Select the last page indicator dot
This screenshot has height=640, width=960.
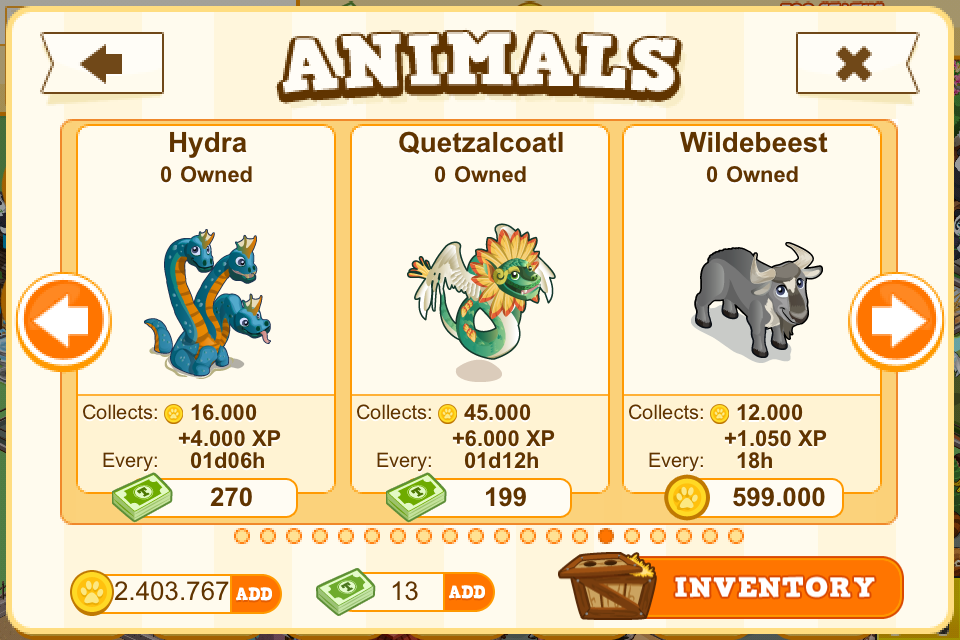pyautogui.click(x=736, y=536)
